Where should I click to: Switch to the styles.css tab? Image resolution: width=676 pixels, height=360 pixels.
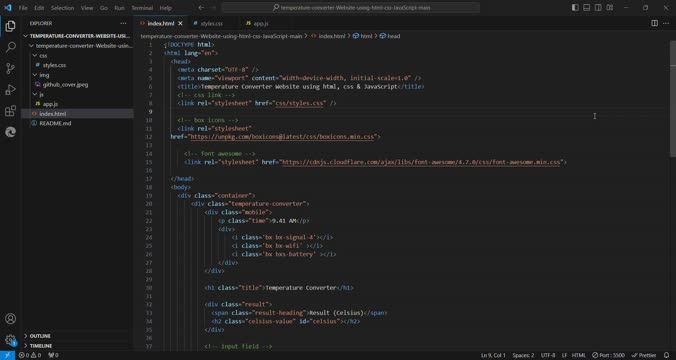(211, 23)
